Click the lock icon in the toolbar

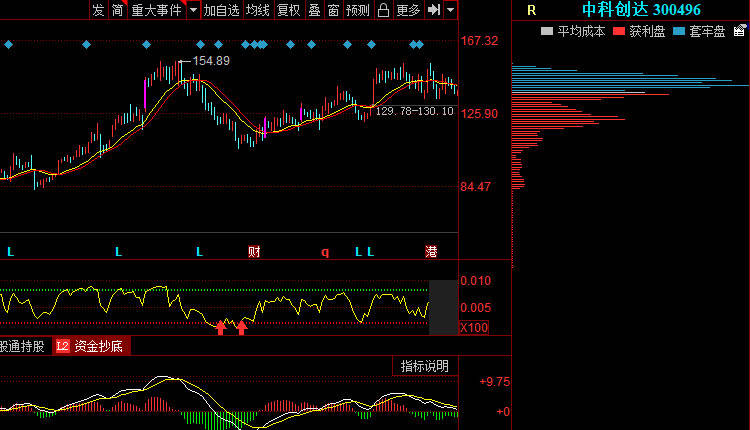point(383,10)
